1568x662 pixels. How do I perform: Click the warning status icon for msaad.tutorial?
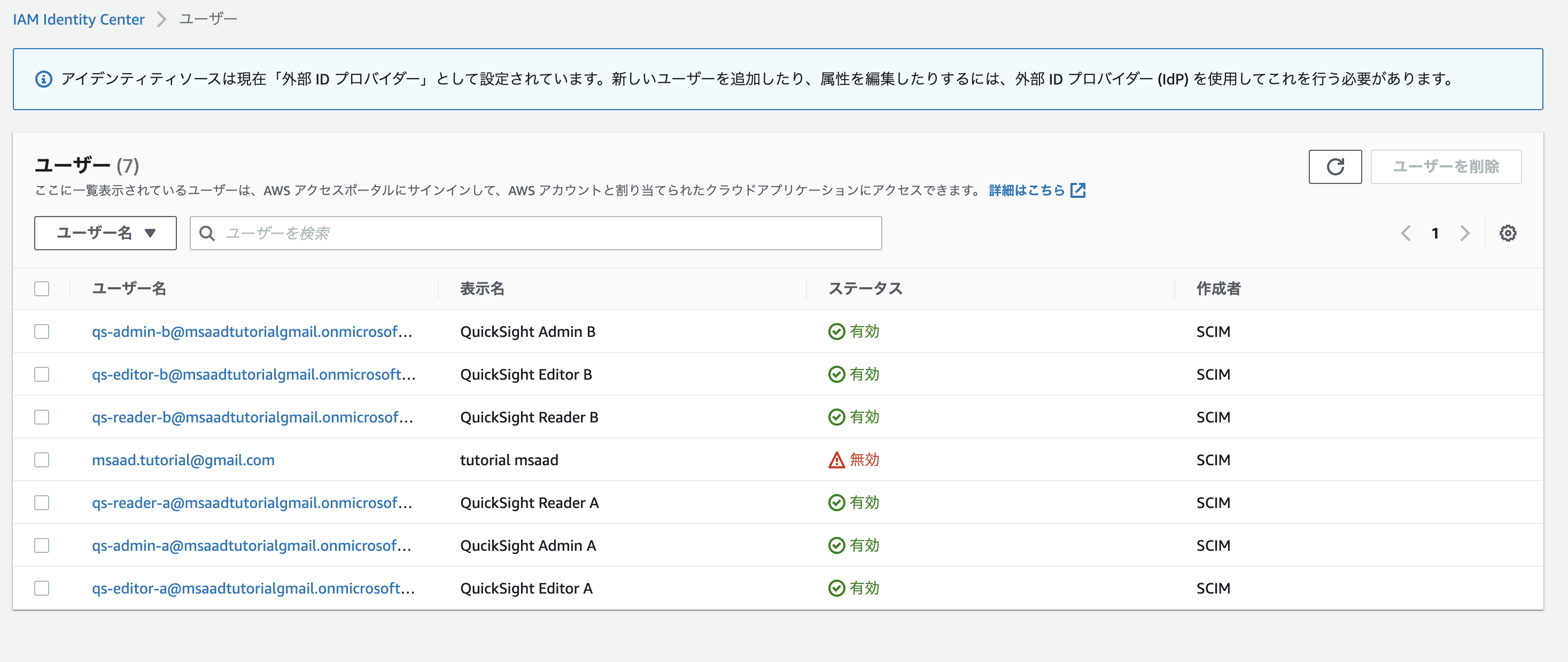[x=836, y=460]
